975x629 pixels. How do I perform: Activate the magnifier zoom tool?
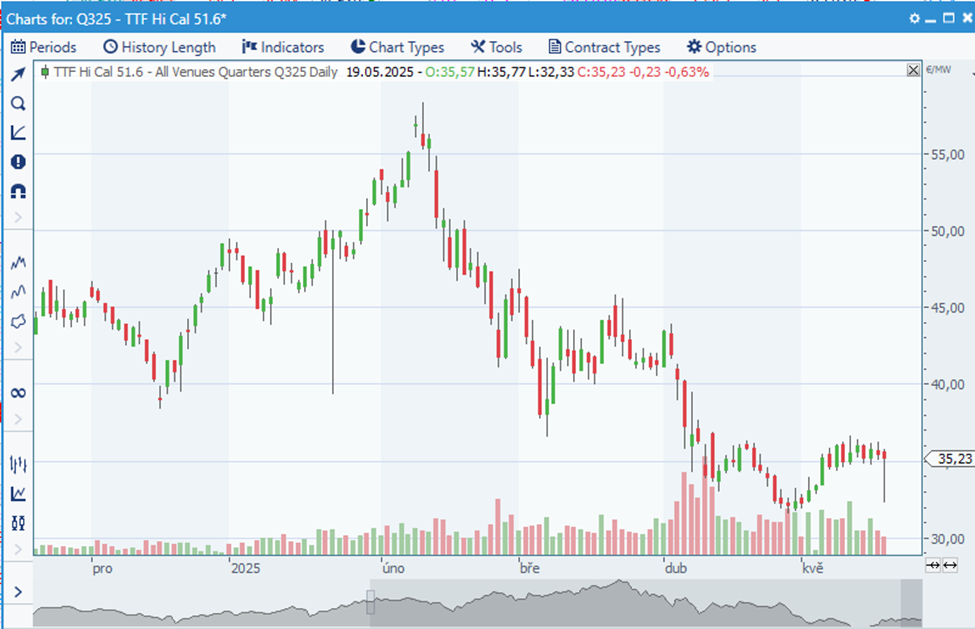(18, 104)
